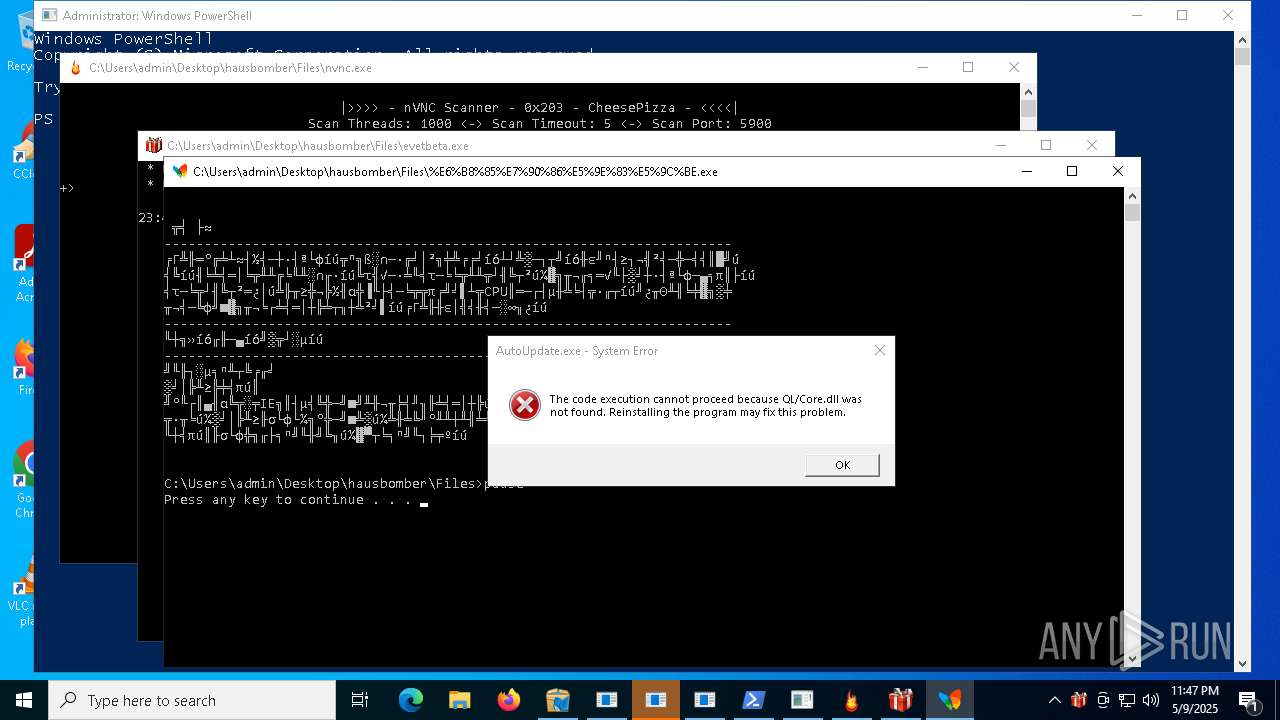
Task: Click the red error icon in dialog
Action: click(524, 405)
